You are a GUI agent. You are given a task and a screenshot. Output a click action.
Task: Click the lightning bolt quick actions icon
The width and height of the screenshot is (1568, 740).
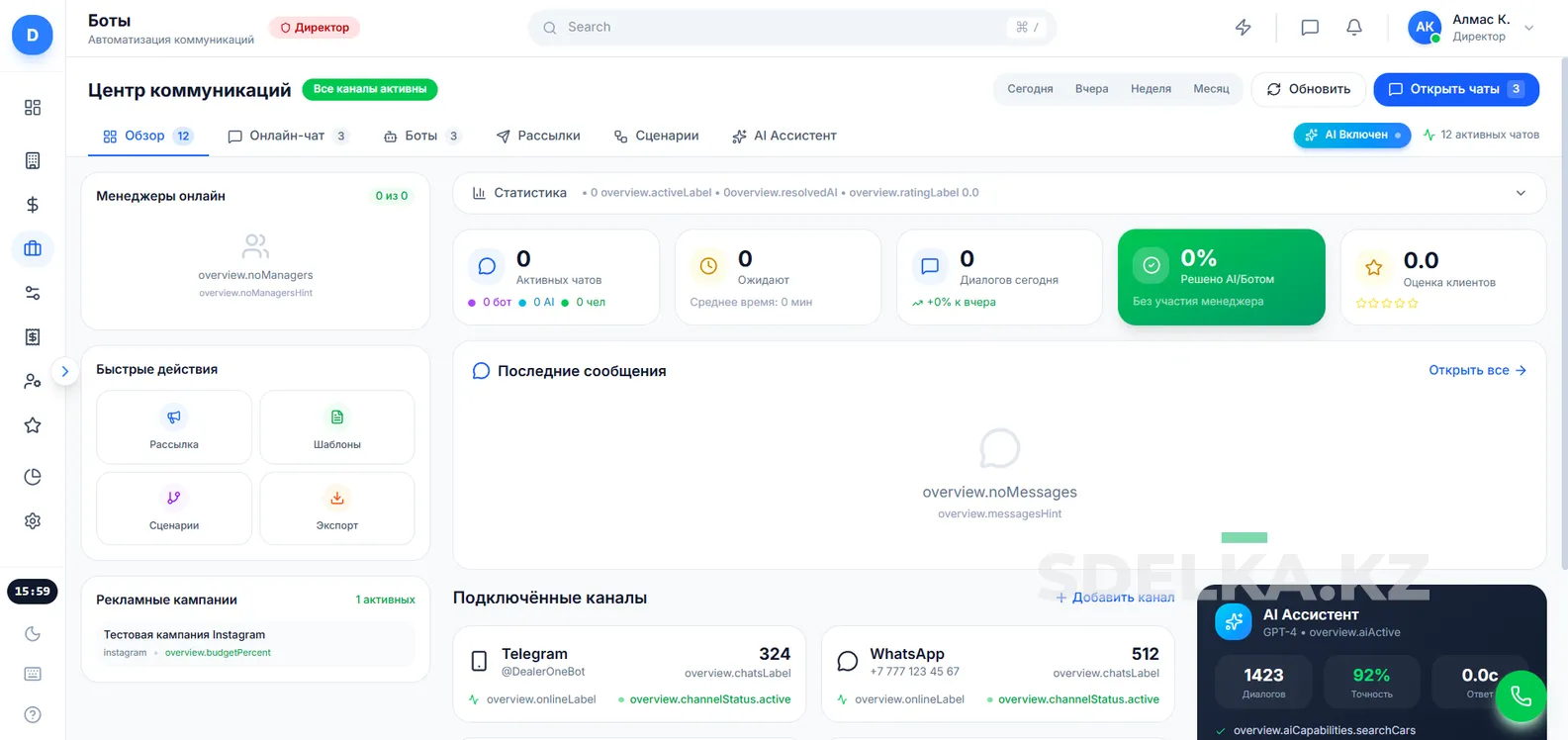coord(1244,28)
